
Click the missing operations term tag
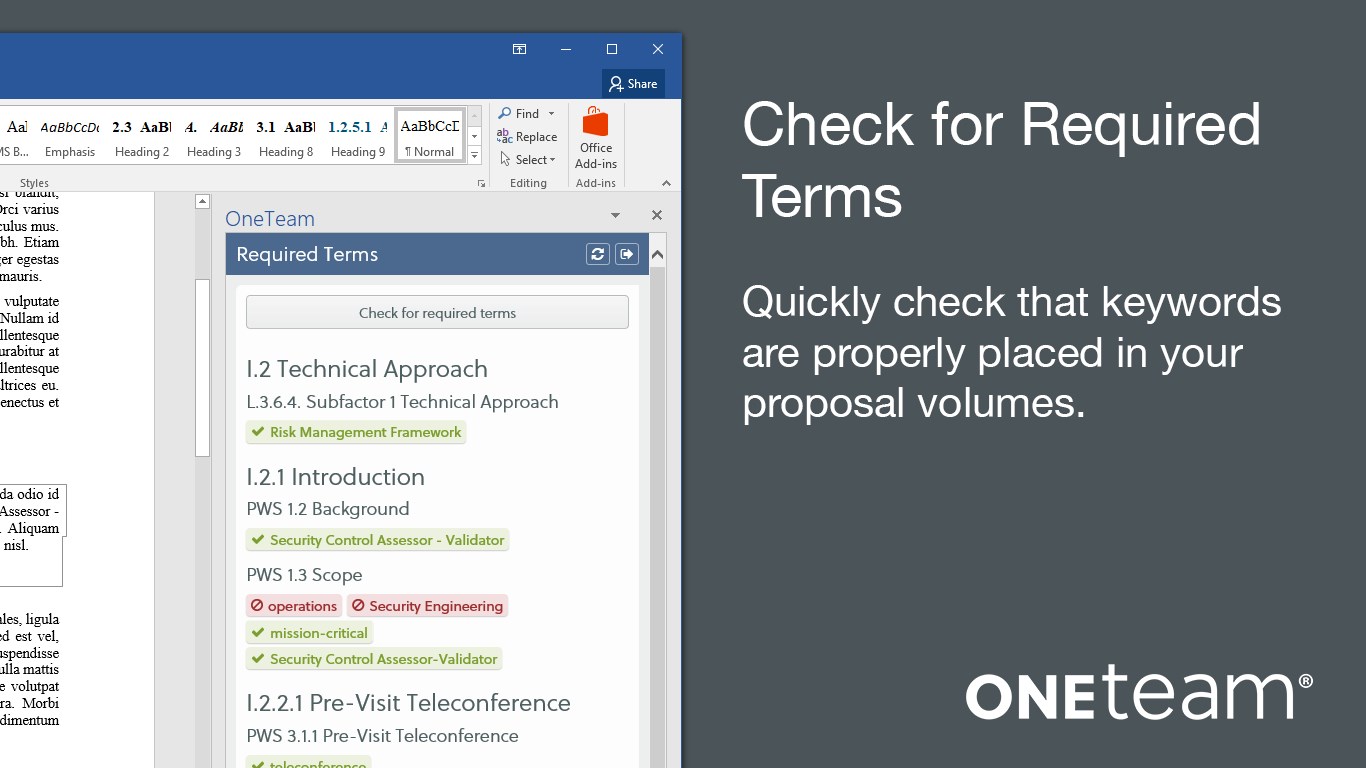294,606
